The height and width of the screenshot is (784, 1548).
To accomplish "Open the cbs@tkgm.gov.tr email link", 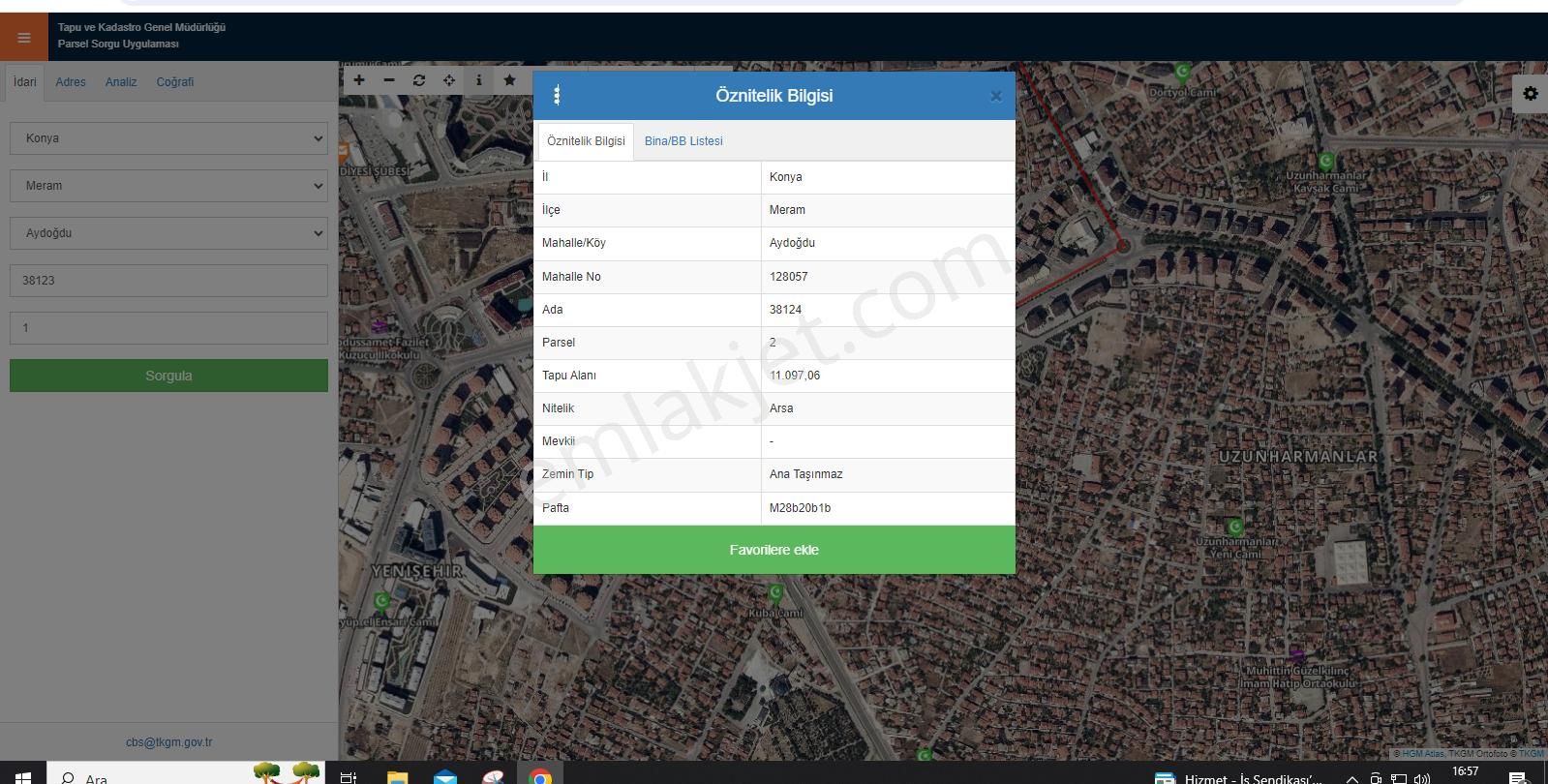I will (x=168, y=742).
